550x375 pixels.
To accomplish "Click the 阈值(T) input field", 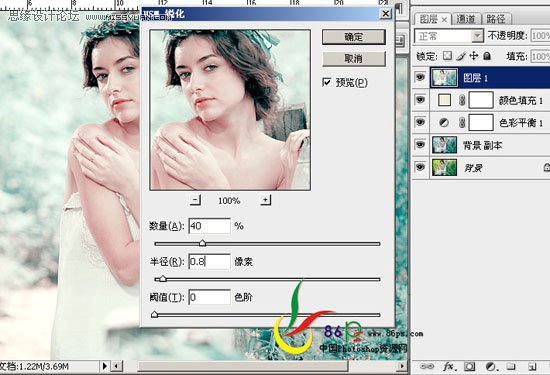I will click(x=209, y=297).
